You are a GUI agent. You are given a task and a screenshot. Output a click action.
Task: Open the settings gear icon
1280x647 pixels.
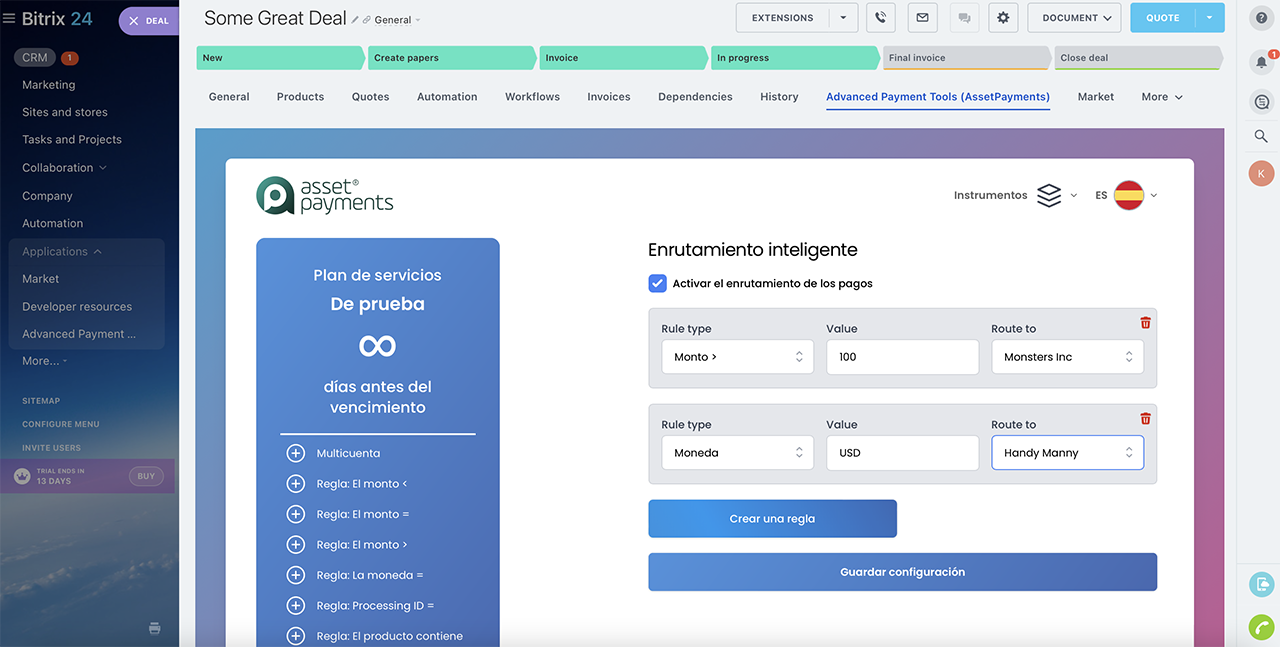(1003, 18)
